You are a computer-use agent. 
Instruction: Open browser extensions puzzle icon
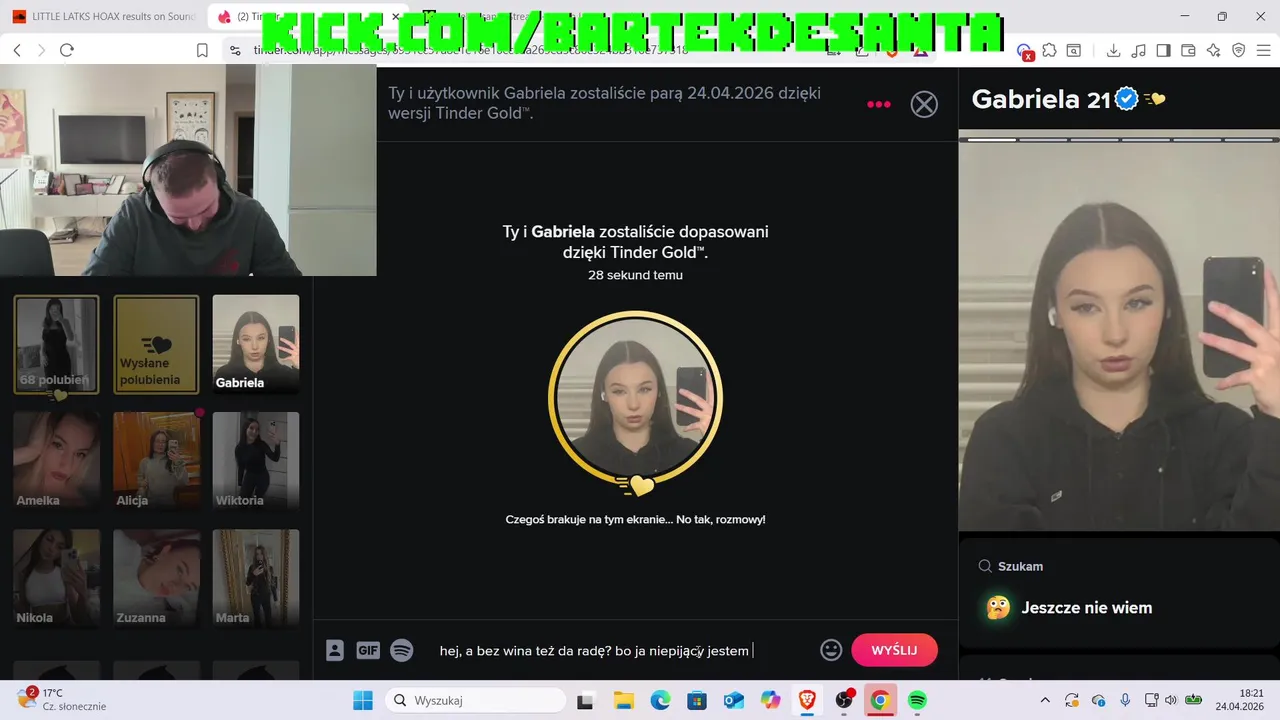[1049, 50]
